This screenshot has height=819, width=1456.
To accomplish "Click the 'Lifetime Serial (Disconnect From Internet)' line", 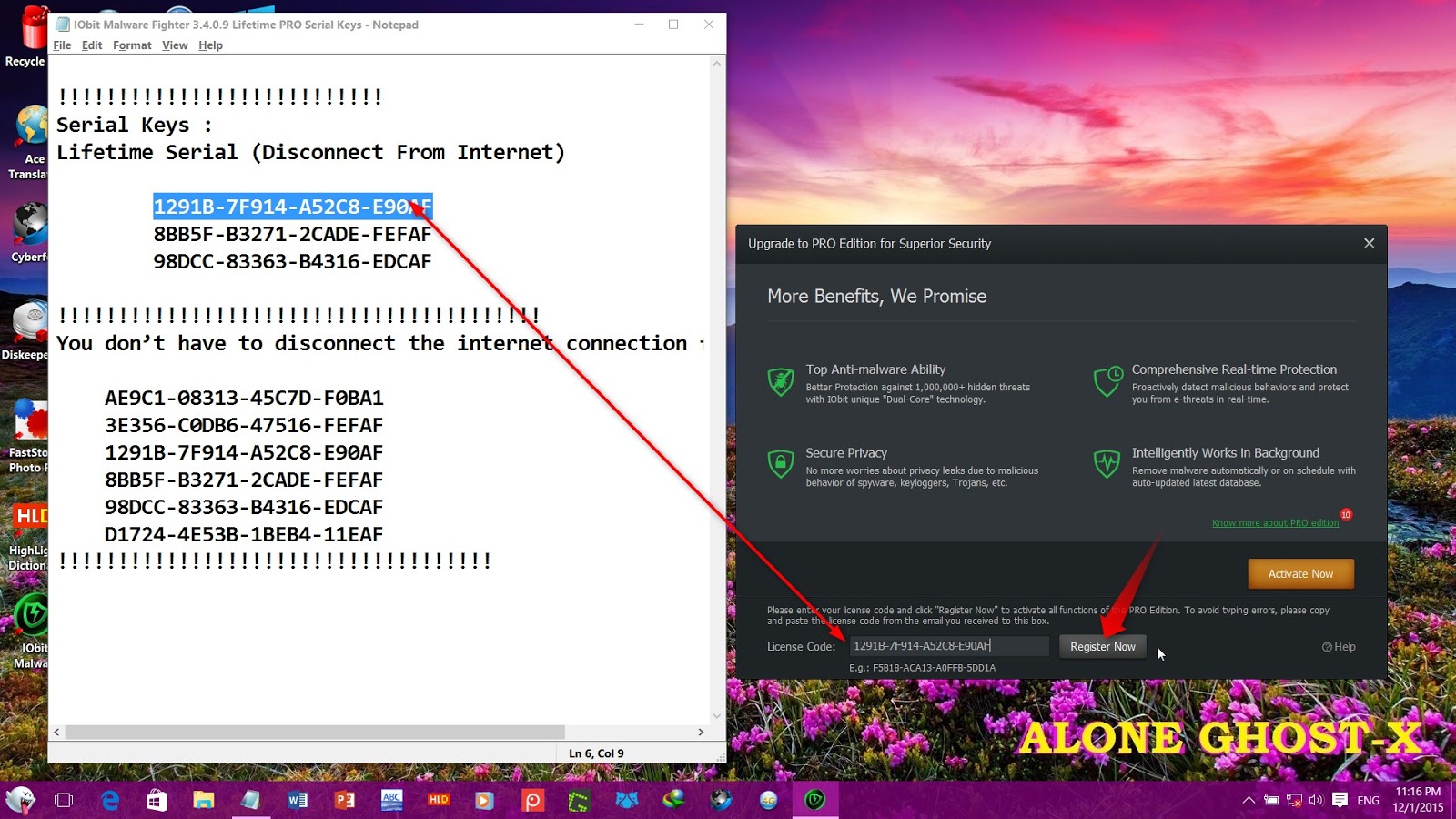I will [x=310, y=152].
